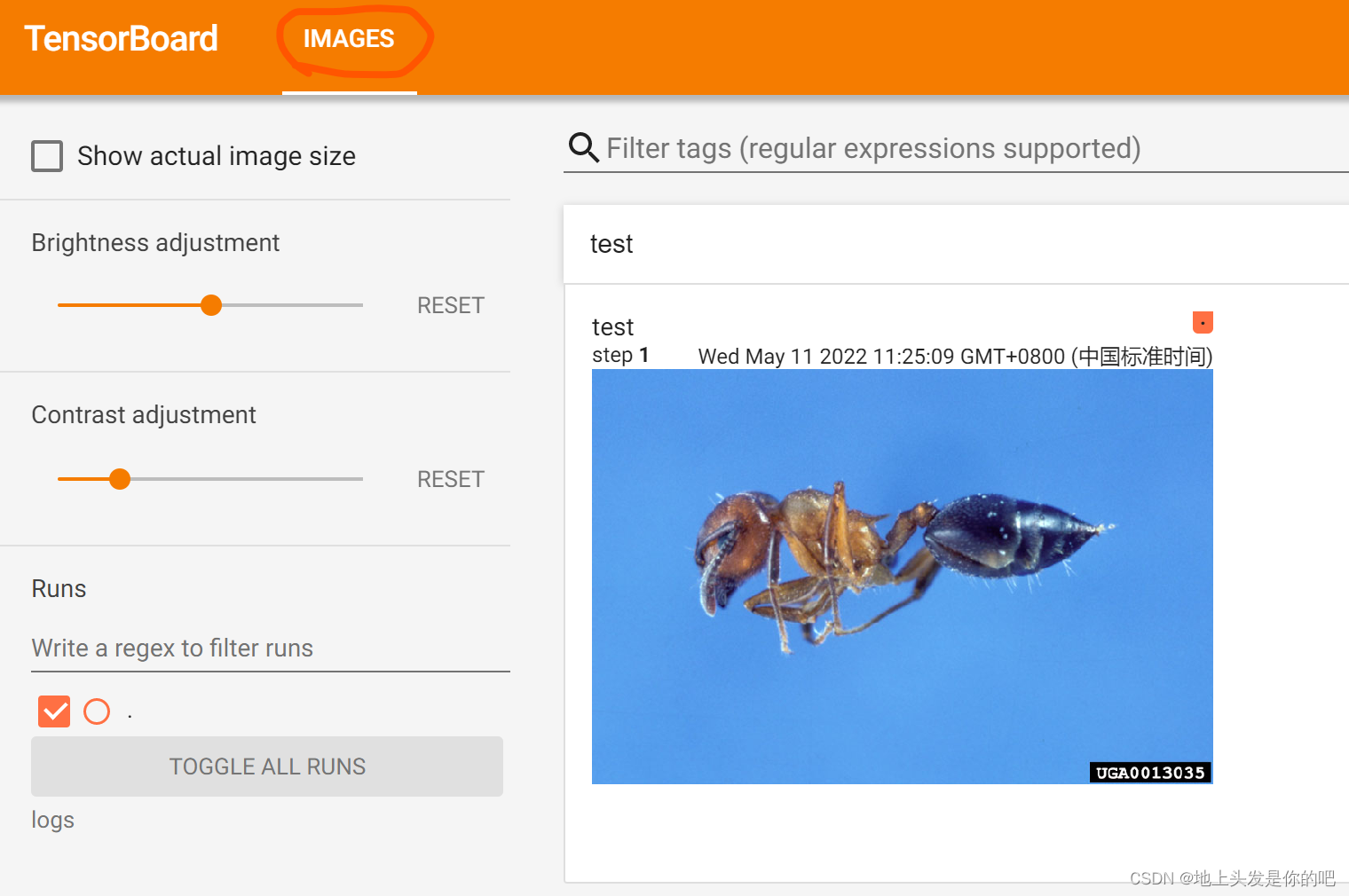Click the search magnifier icon beside Filter tags
This screenshot has width=1349, height=896.
pyautogui.click(x=583, y=147)
